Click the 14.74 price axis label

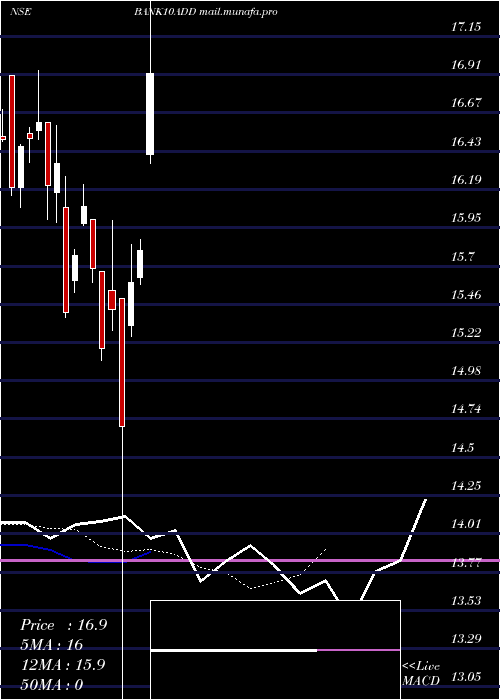coord(466,409)
